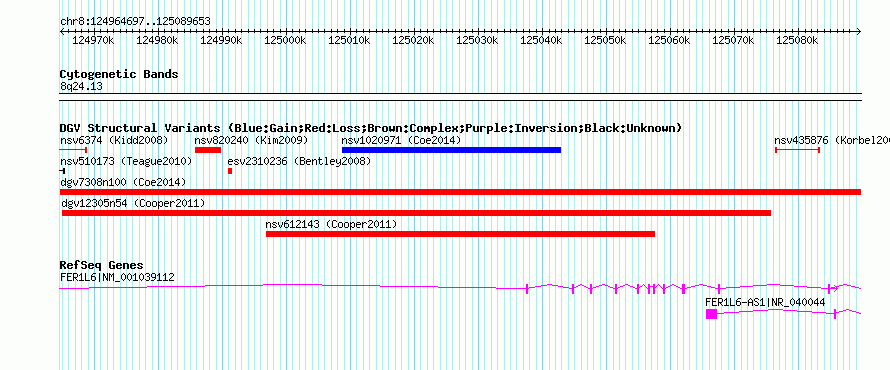This screenshot has width=890, height=370.
Task: Click the DGV Structural Variants track title
Action: coord(371,128)
